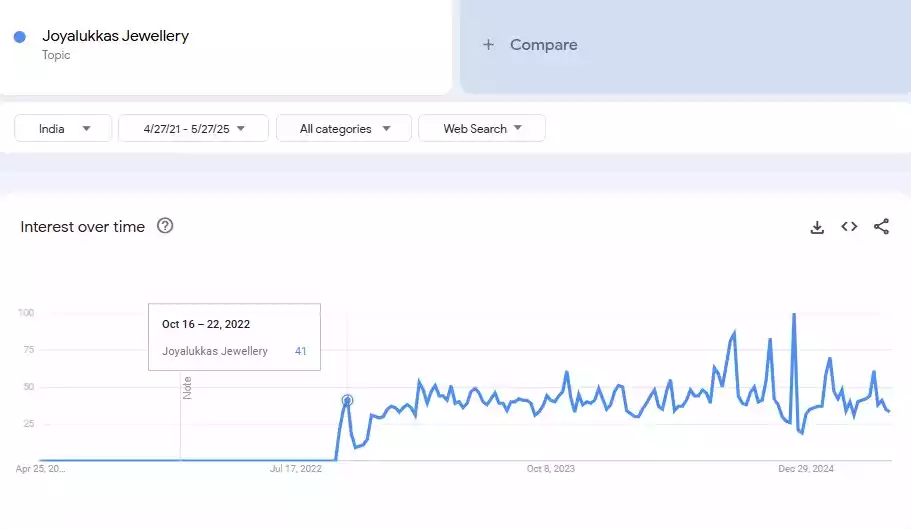Click the Dec 29, 2024 axis label
Image resolution: width=911 pixels, height=529 pixels.
tap(806, 469)
